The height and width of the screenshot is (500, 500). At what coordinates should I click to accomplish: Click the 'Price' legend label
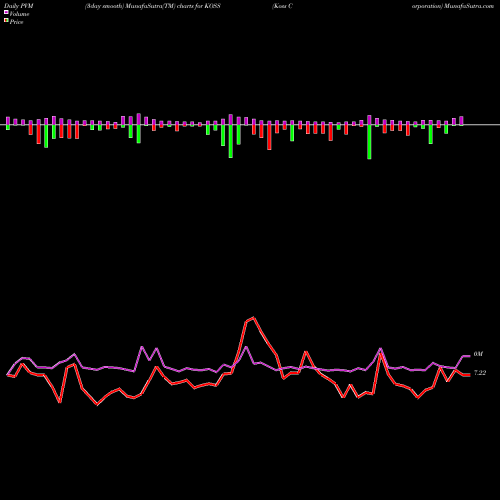(x=16, y=22)
